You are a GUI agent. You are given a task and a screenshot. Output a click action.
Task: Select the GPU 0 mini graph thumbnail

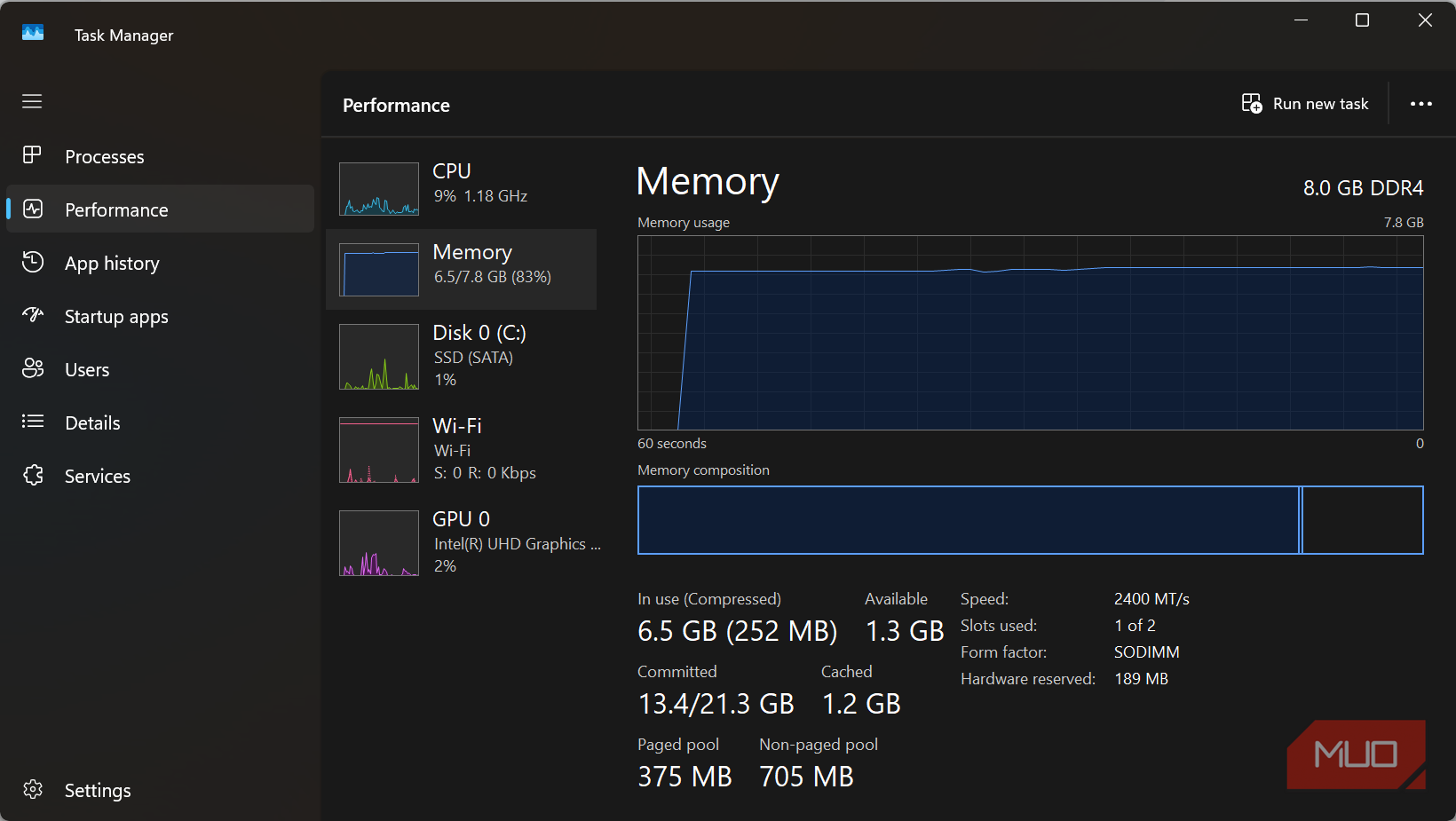coord(379,543)
